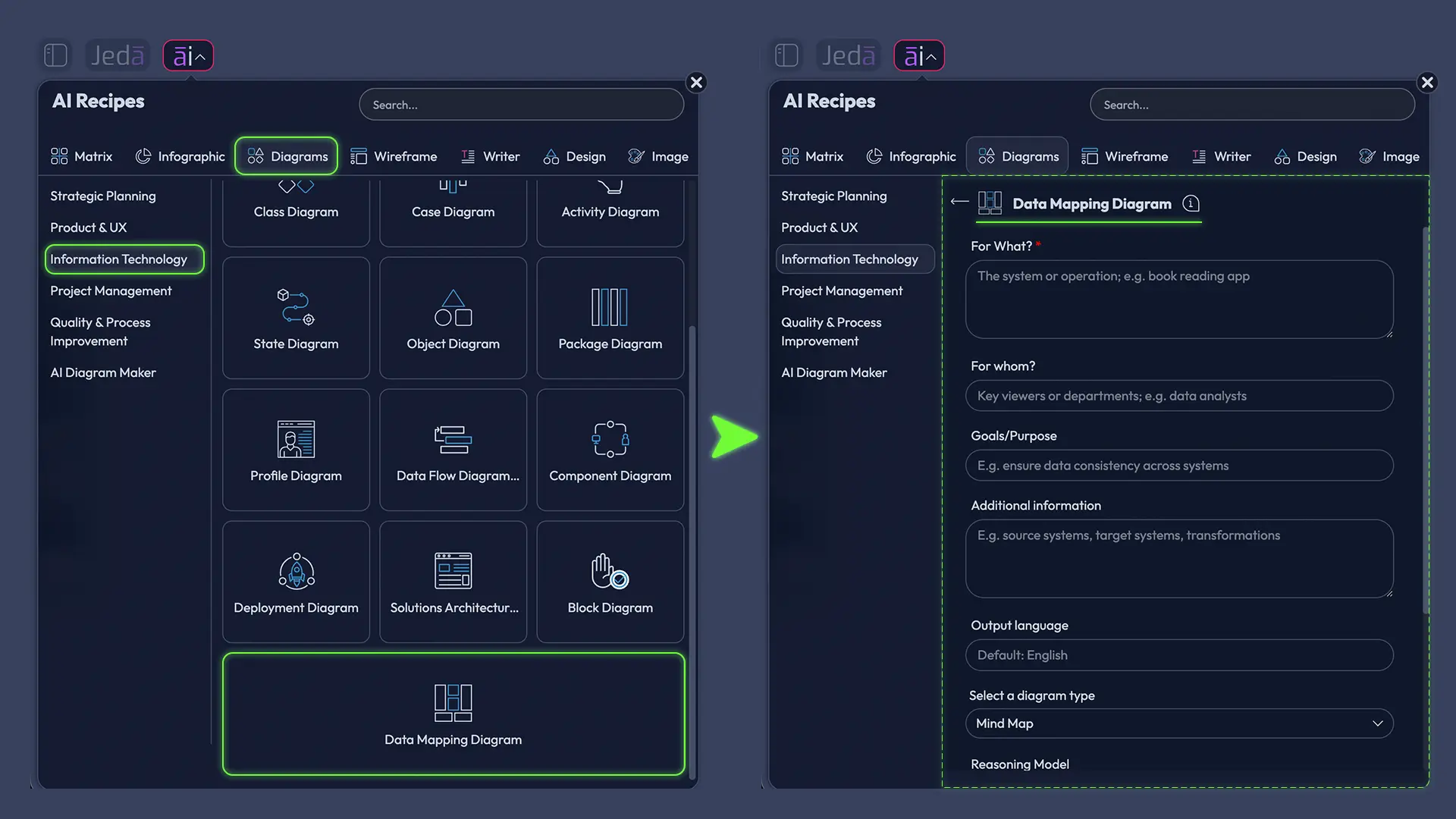This screenshot has height=819, width=1456.
Task: Open the Deployment Diagram recipe
Action: (x=296, y=582)
